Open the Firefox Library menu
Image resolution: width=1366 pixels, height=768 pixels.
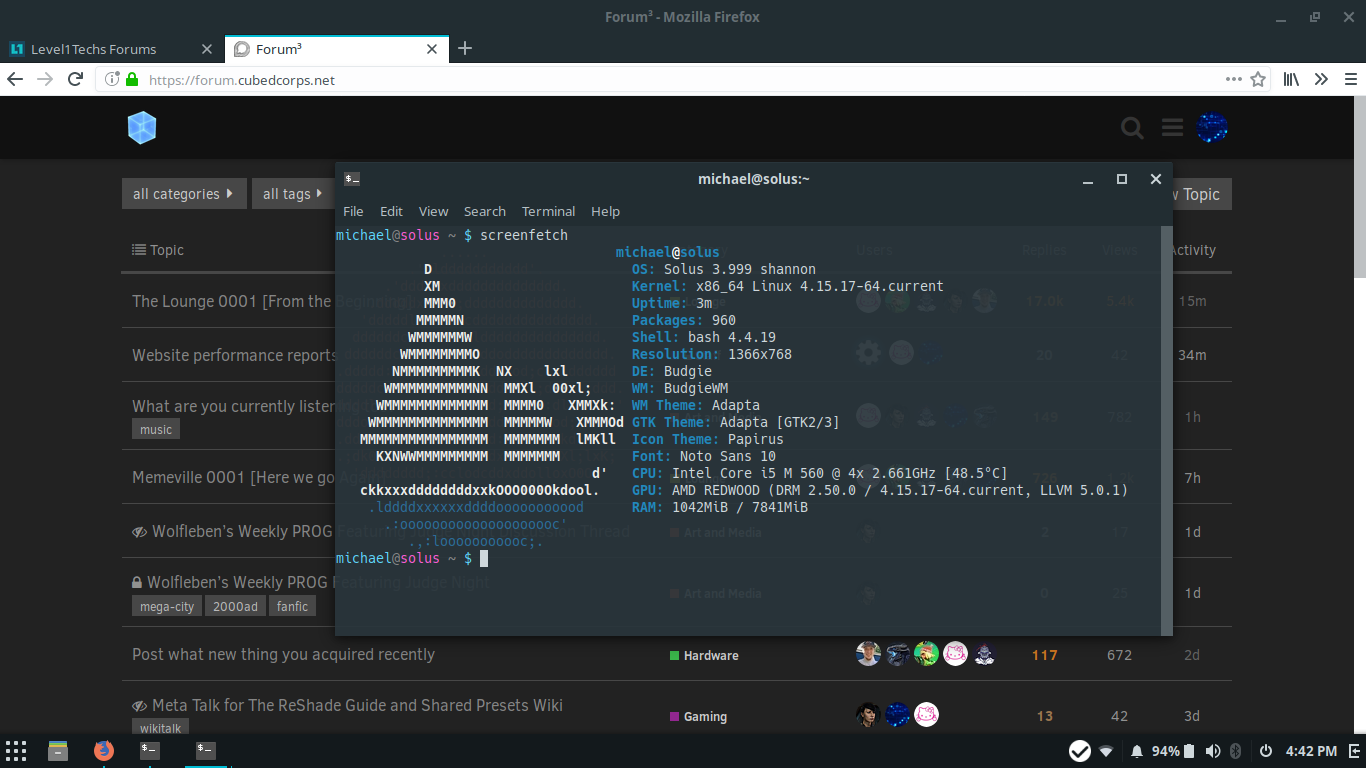click(x=1291, y=79)
